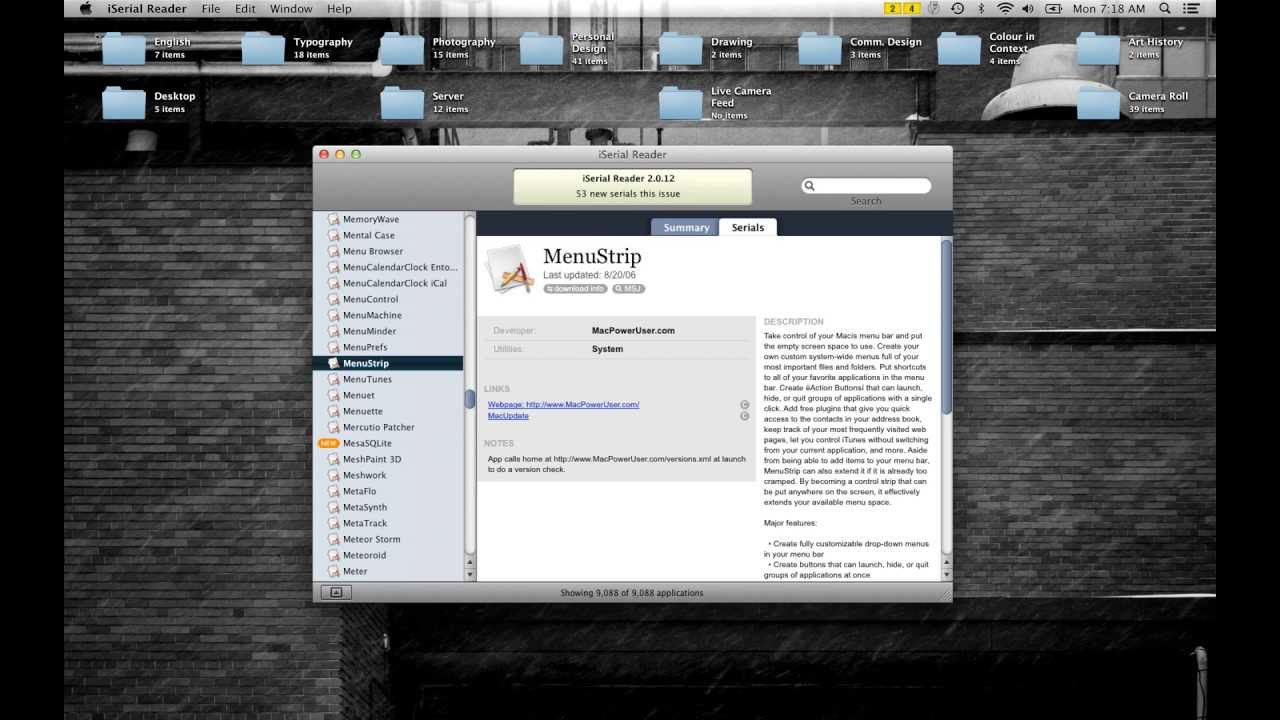
Task: Open the MacPowerUser webpage link
Action: click(563, 404)
